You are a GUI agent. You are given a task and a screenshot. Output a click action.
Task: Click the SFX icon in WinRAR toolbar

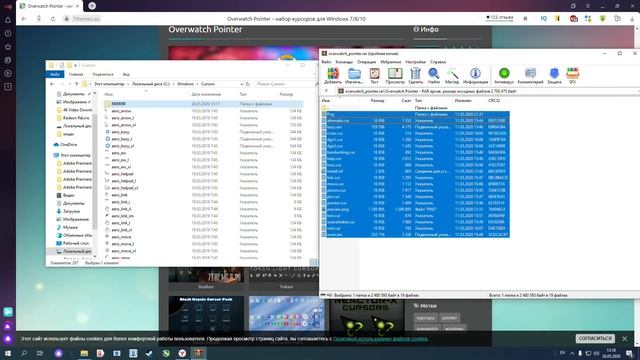tap(573, 76)
